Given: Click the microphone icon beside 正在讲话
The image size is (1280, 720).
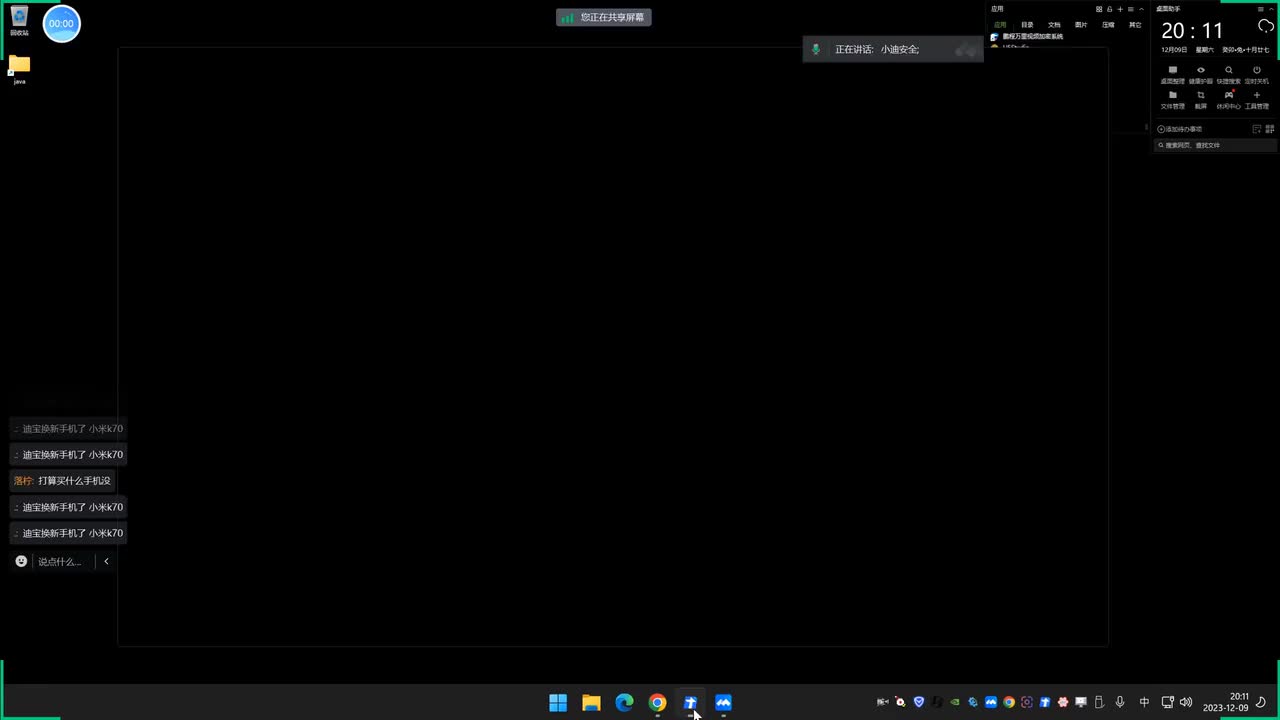Looking at the screenshot, I should tap(816, 49).
